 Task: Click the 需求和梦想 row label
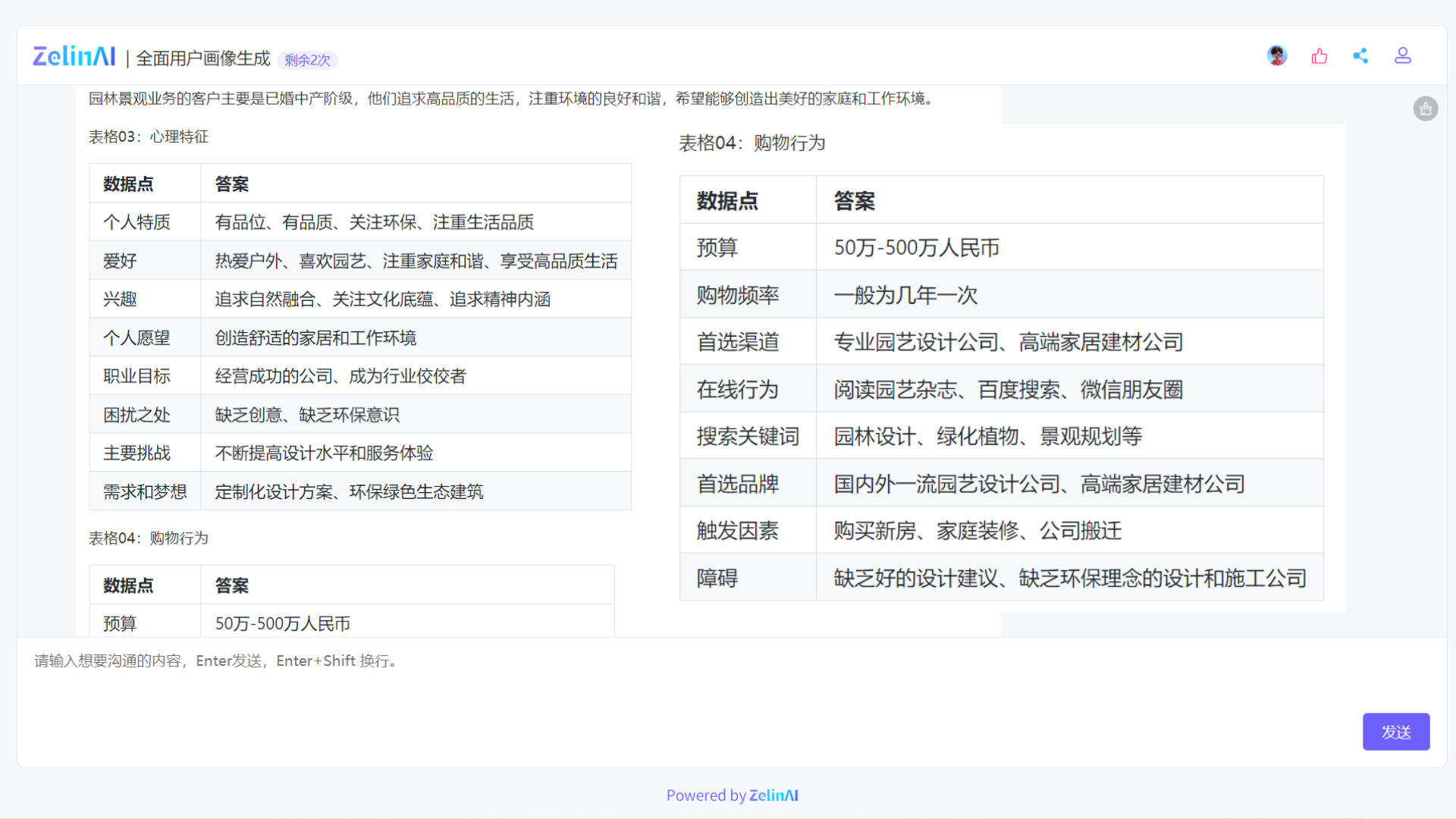point(145,491)
